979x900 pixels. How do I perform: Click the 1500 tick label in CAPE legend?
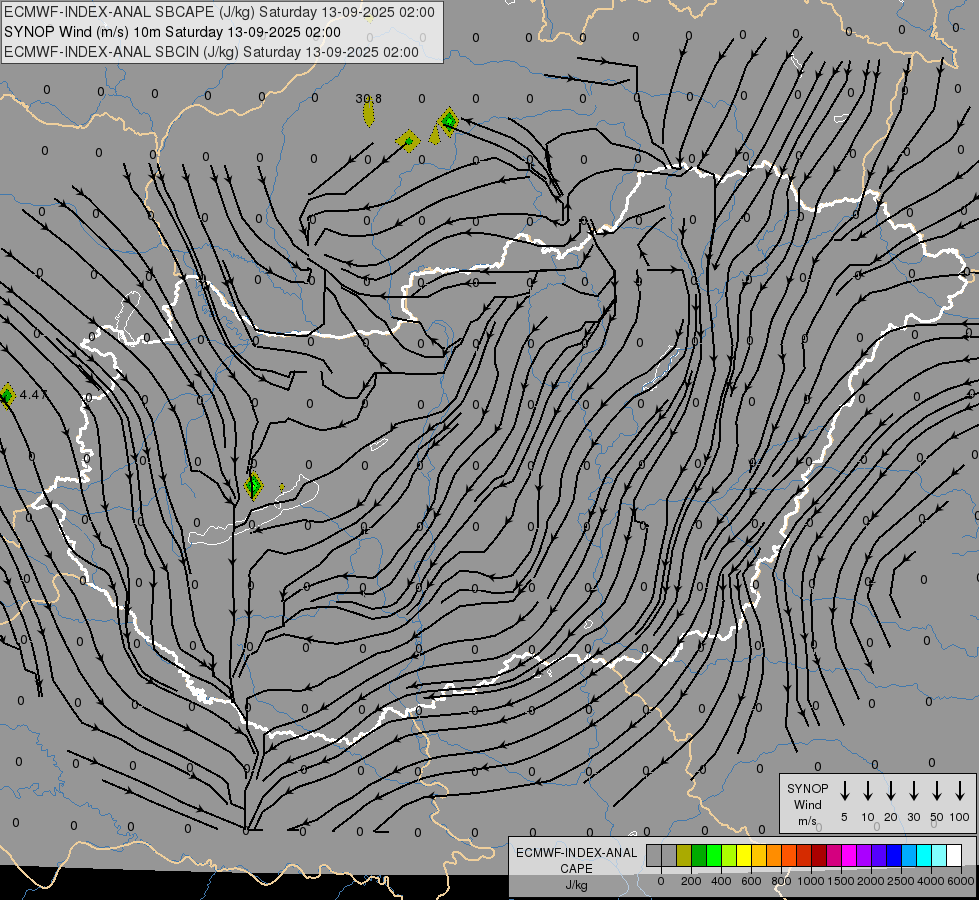[x=841, y=881]
